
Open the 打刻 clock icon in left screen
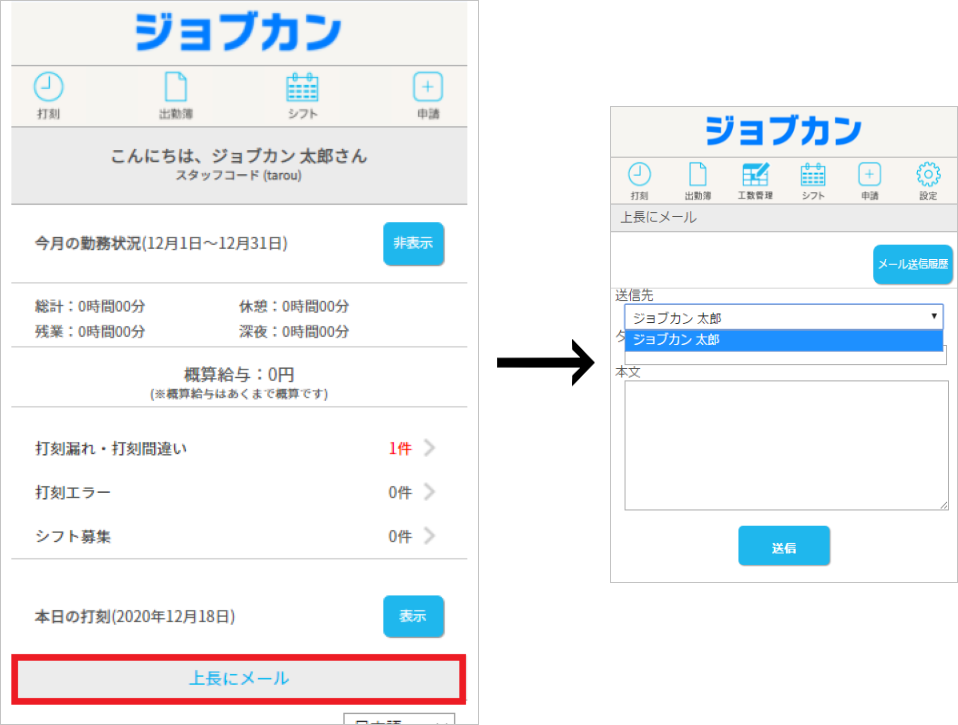coord(48,87)
